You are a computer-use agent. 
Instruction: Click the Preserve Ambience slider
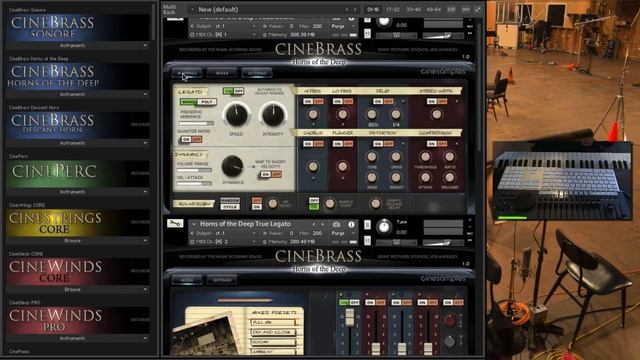pos(196,123)
